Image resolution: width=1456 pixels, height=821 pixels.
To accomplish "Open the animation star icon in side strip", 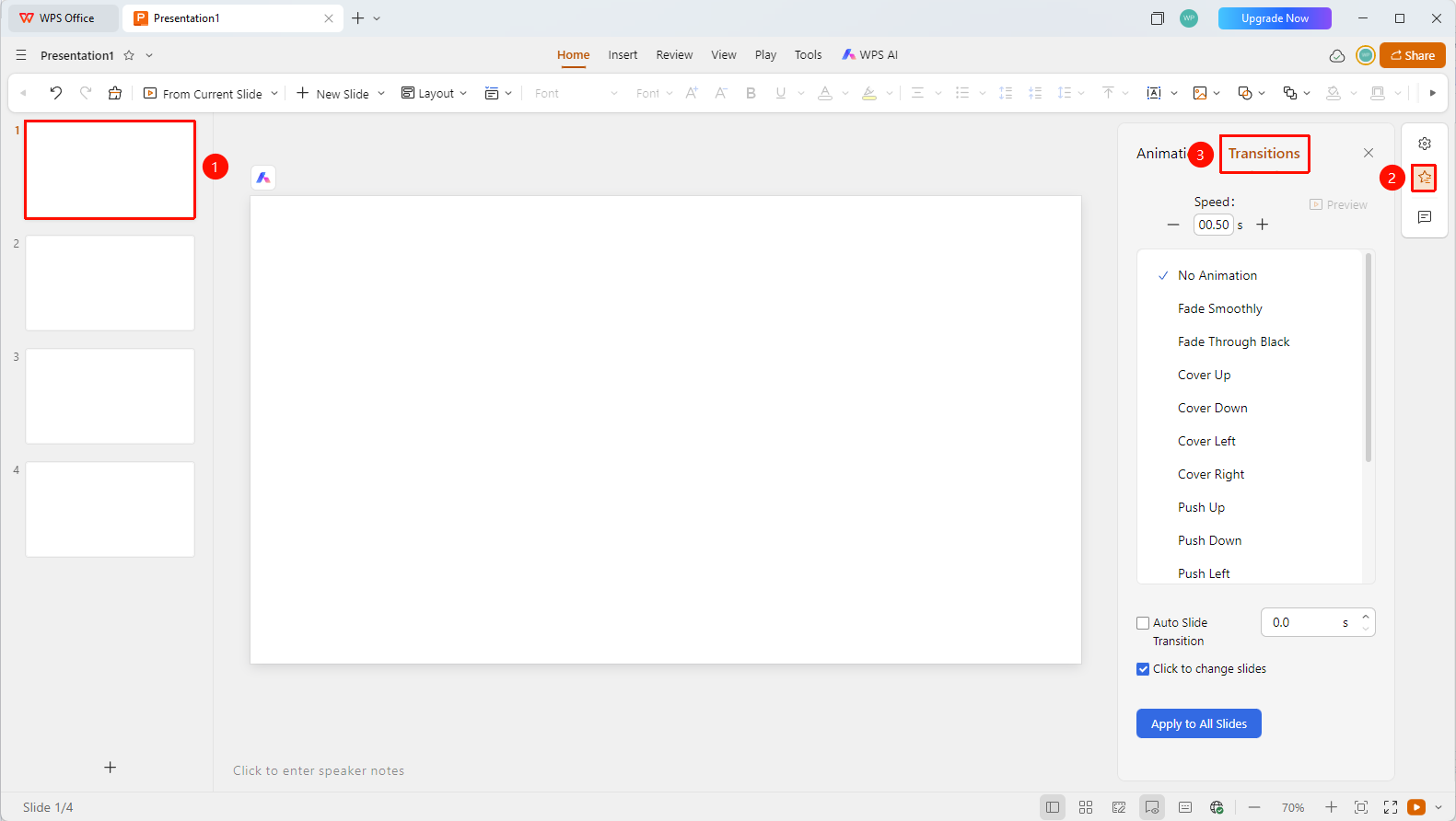I will tap(1425, 178).
